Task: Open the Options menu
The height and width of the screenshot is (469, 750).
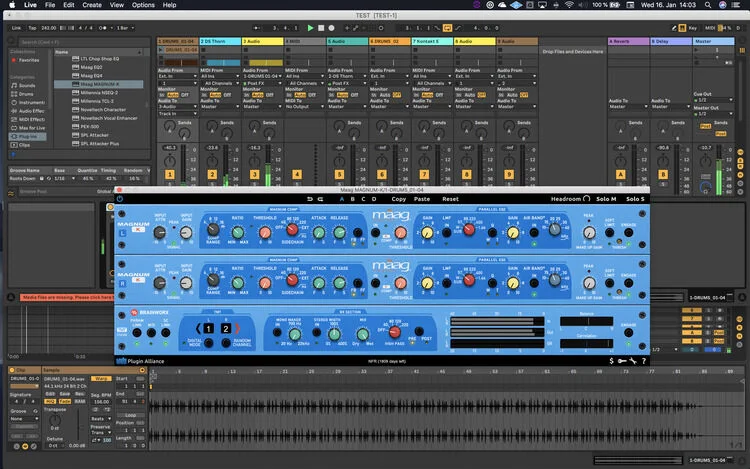Action: coord(143,5)
